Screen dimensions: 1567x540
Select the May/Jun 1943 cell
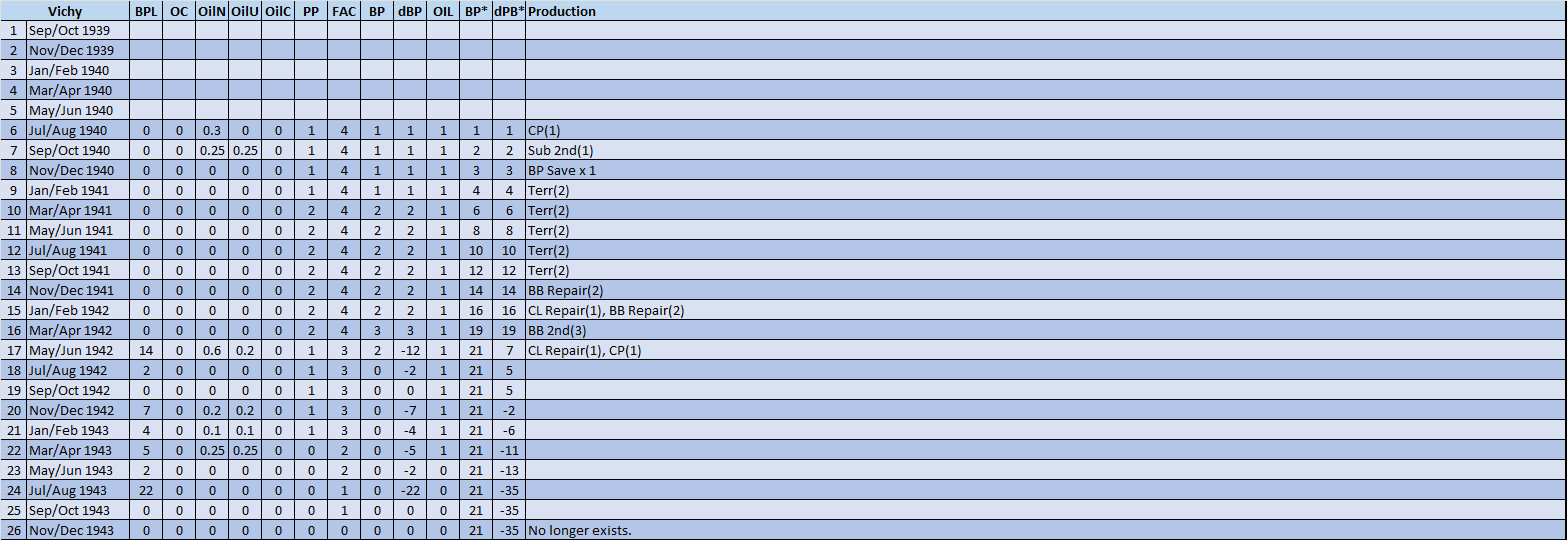(78, 471)
